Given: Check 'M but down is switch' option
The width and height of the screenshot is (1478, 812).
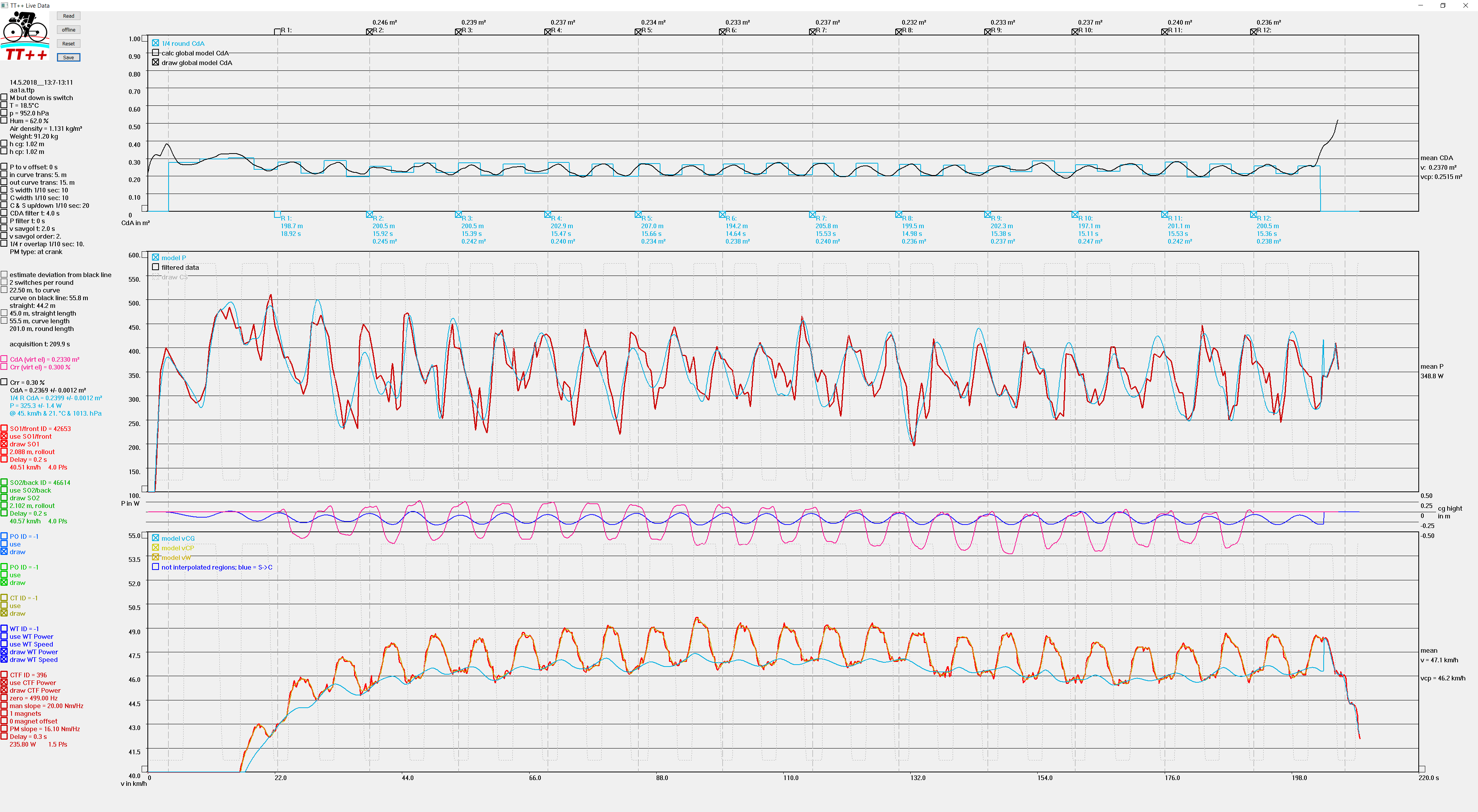Looking at the screenshot, I should pos(4,97).
